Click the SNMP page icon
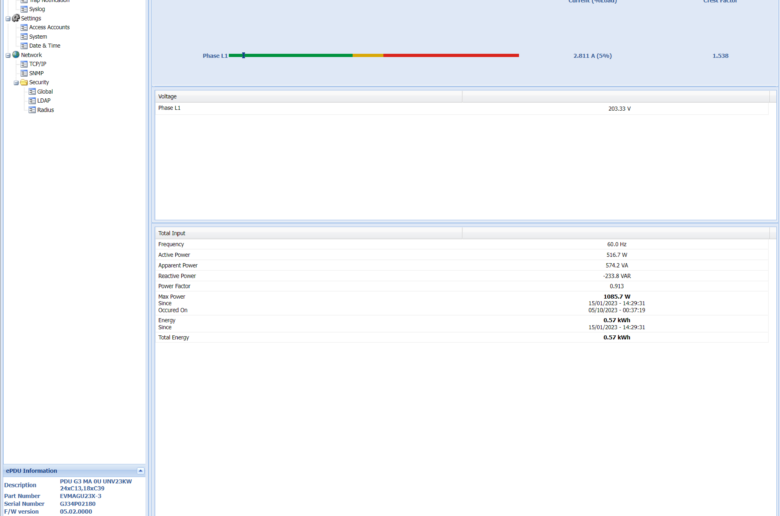Viewport: 780px width, 516px height. [24, 73]
